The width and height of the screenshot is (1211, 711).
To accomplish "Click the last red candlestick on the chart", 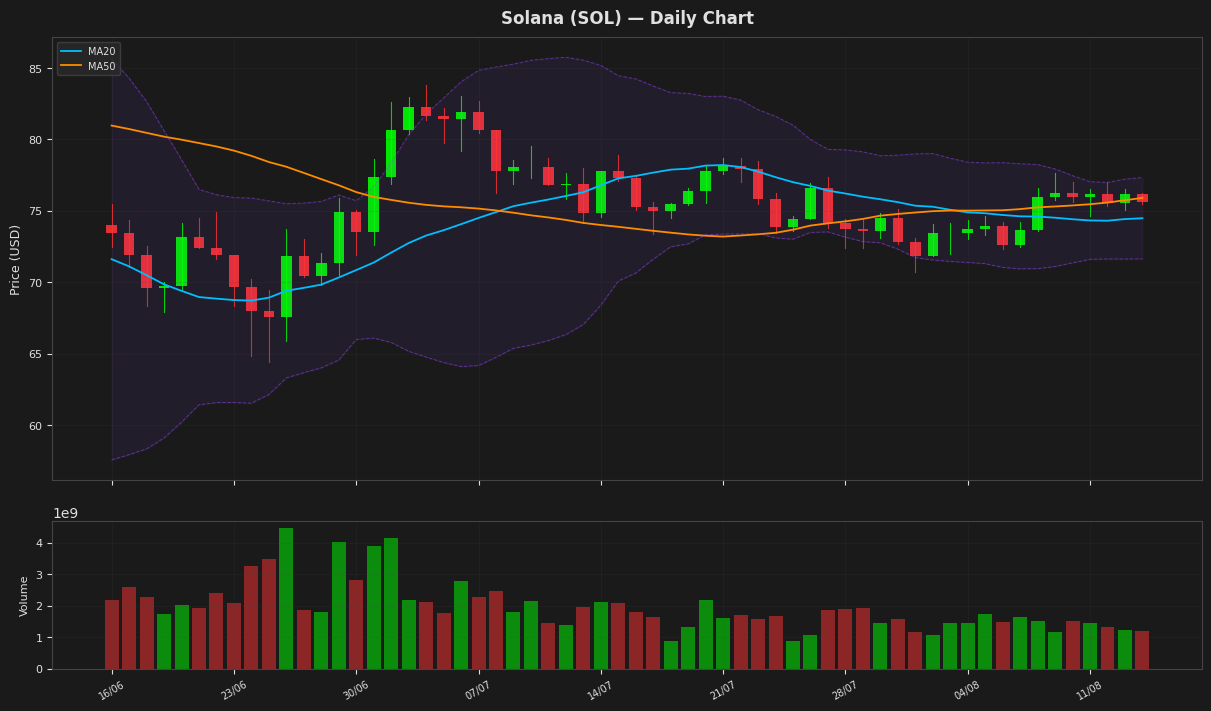I will click(1142, 198).
